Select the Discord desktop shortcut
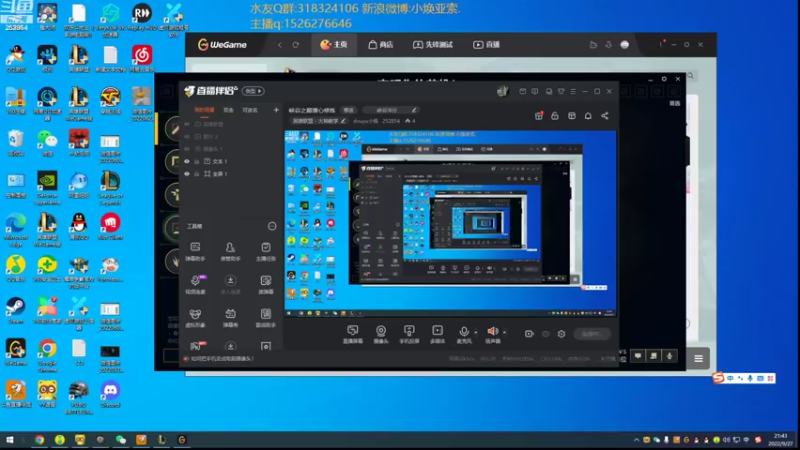 click(110, 394)
